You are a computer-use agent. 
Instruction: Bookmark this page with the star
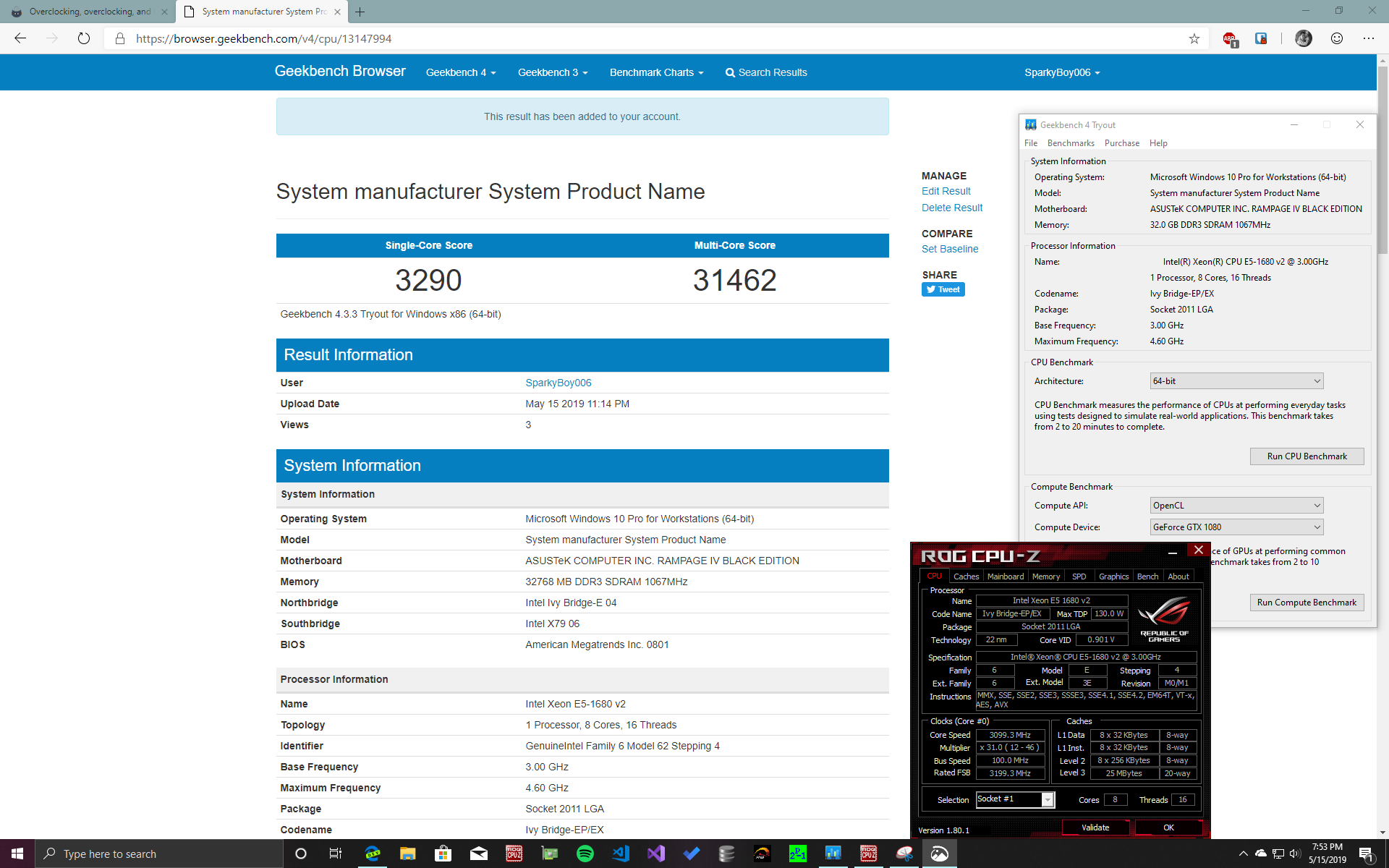point(1194,38)
